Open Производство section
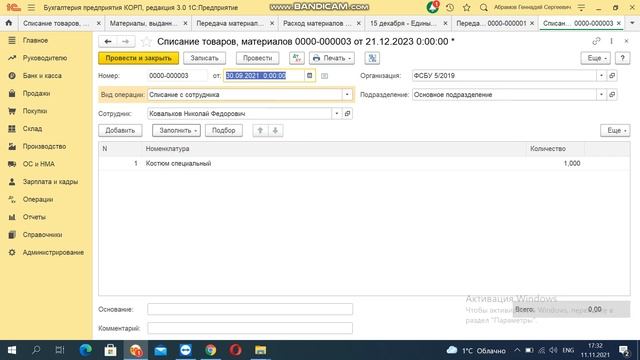This screenshot has height=360, width=640. (x=44, y=146)
